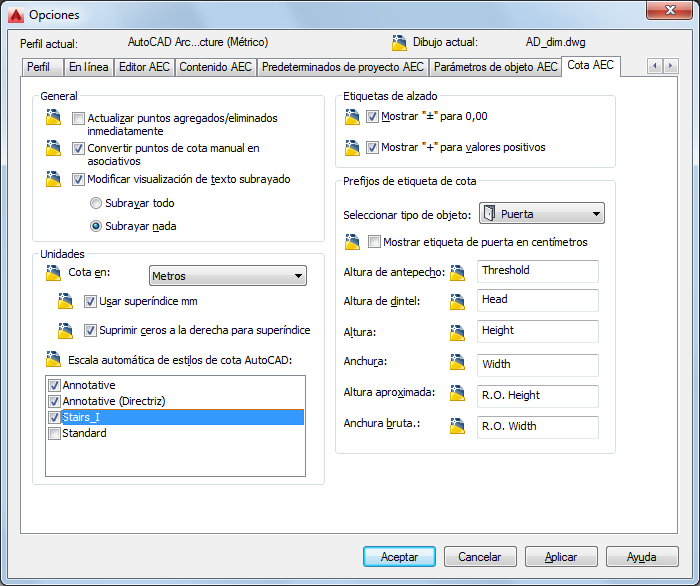700x586 pixels.
Task: Switch to the En línea tab
Action: (x=88, y=67)
